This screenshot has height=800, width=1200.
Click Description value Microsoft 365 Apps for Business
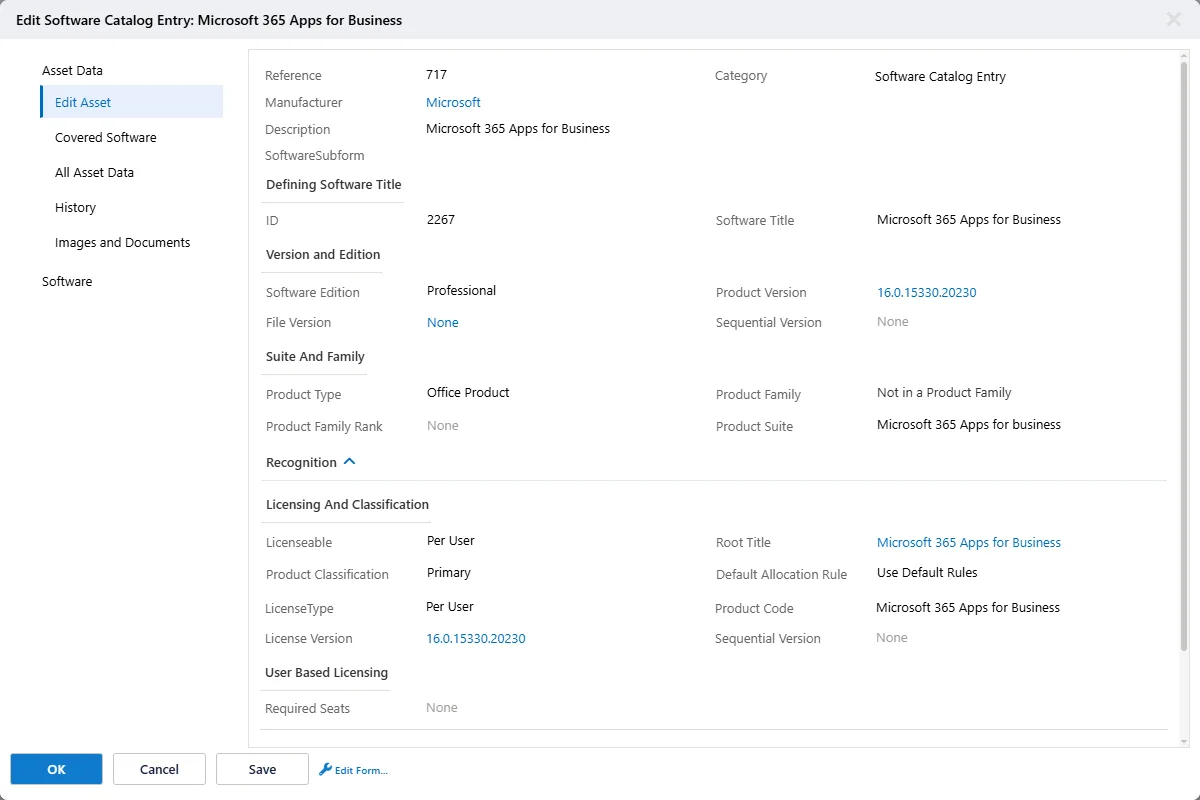(x=518, y=128)
